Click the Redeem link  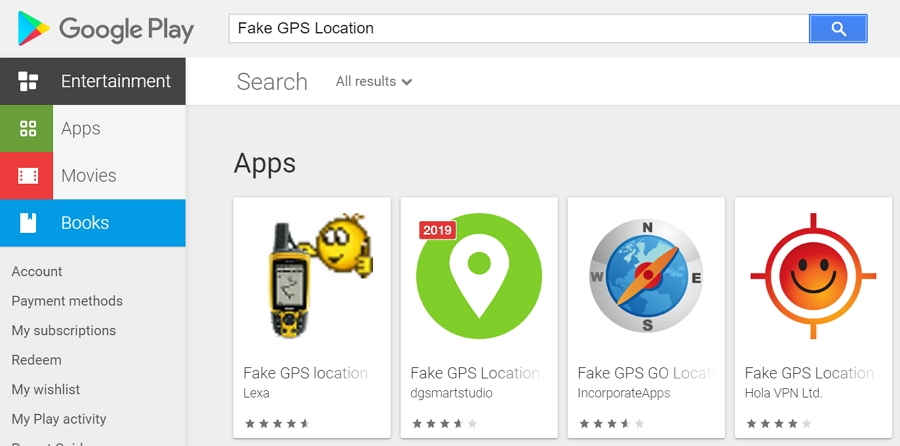coord(37,360)
